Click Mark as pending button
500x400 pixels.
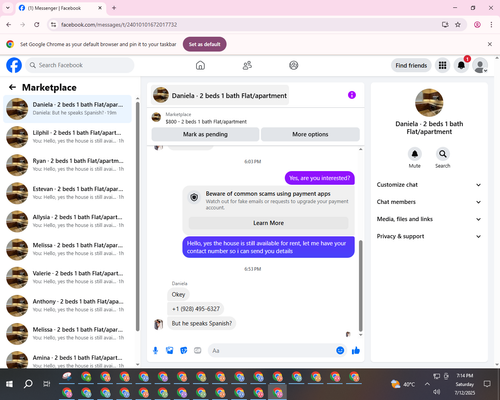(205, 134)
